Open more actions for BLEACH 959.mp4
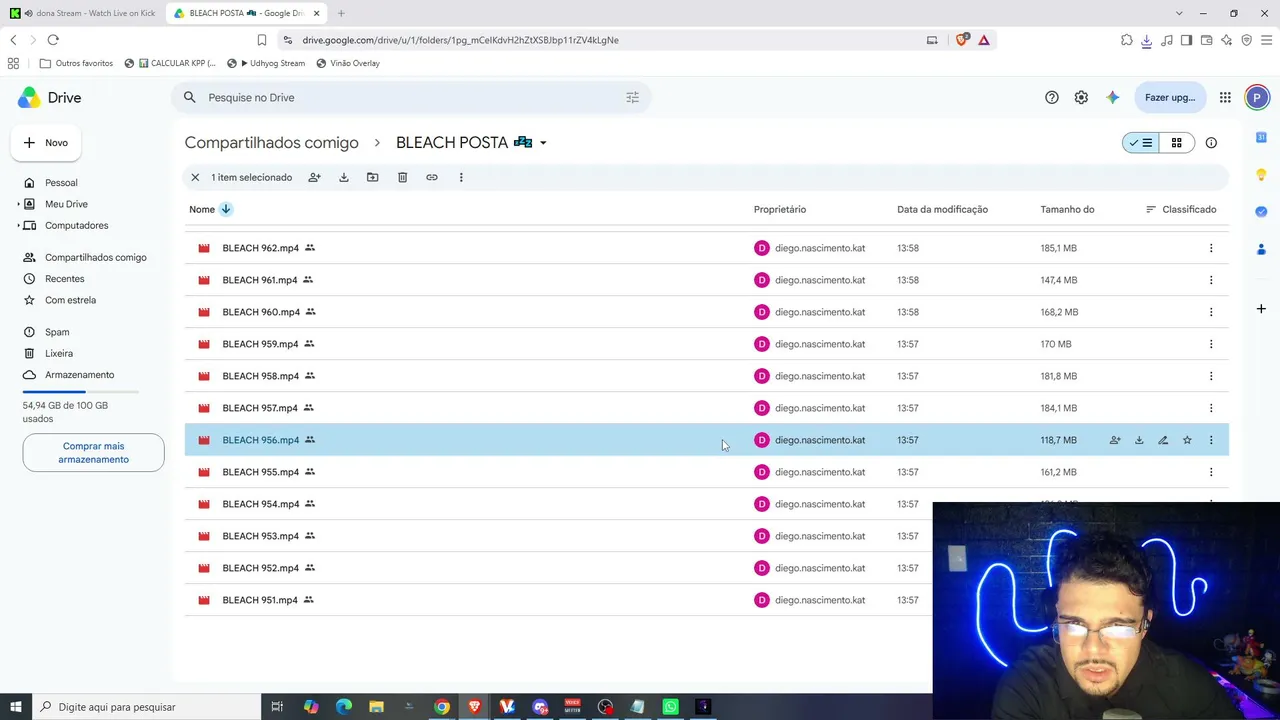The height and width of the screenshot is (720, 1280). click(1211, 344)
